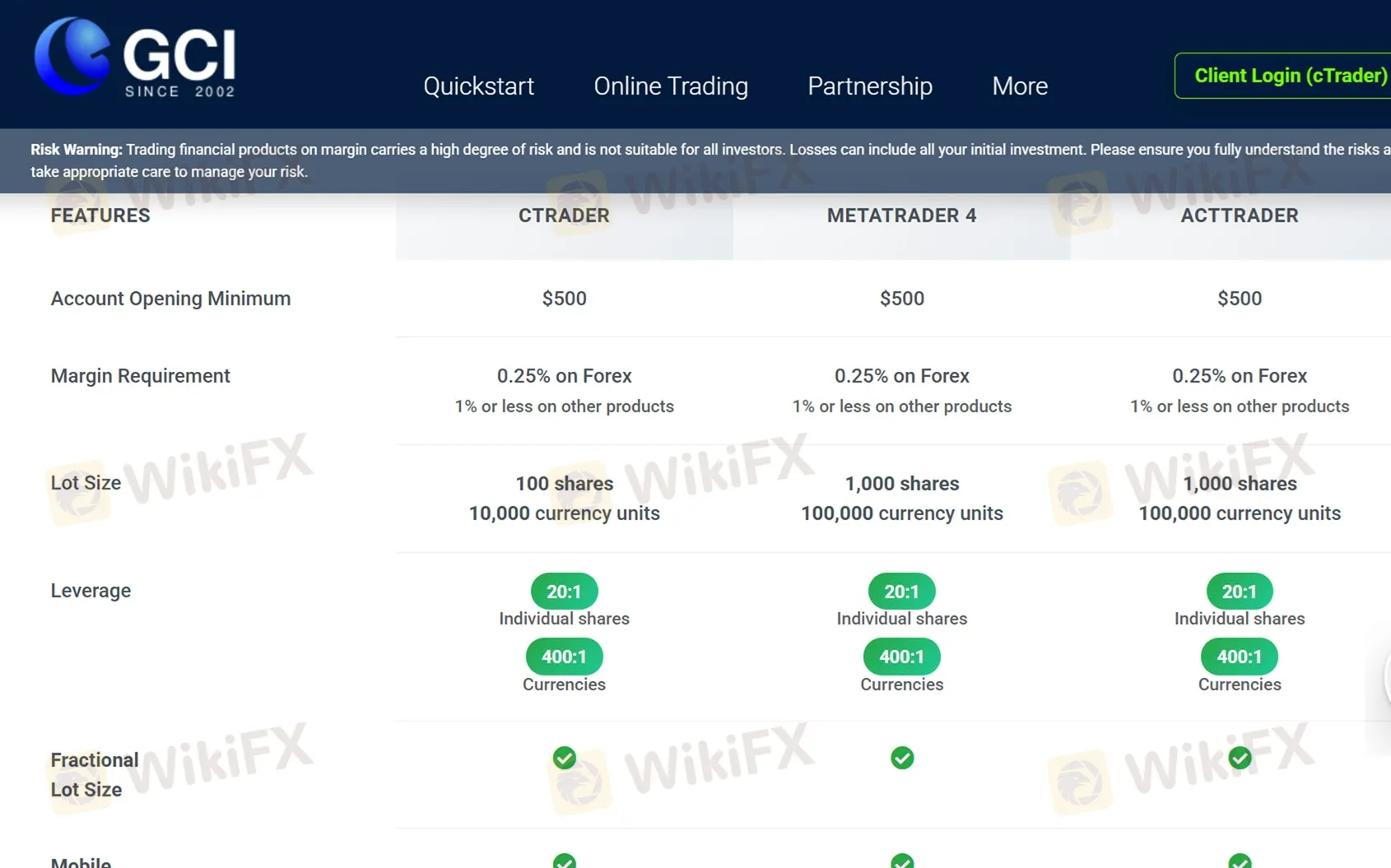Screen dimensions: 1391x868
Task: Open the Quickstart menu
Action: 478,86
